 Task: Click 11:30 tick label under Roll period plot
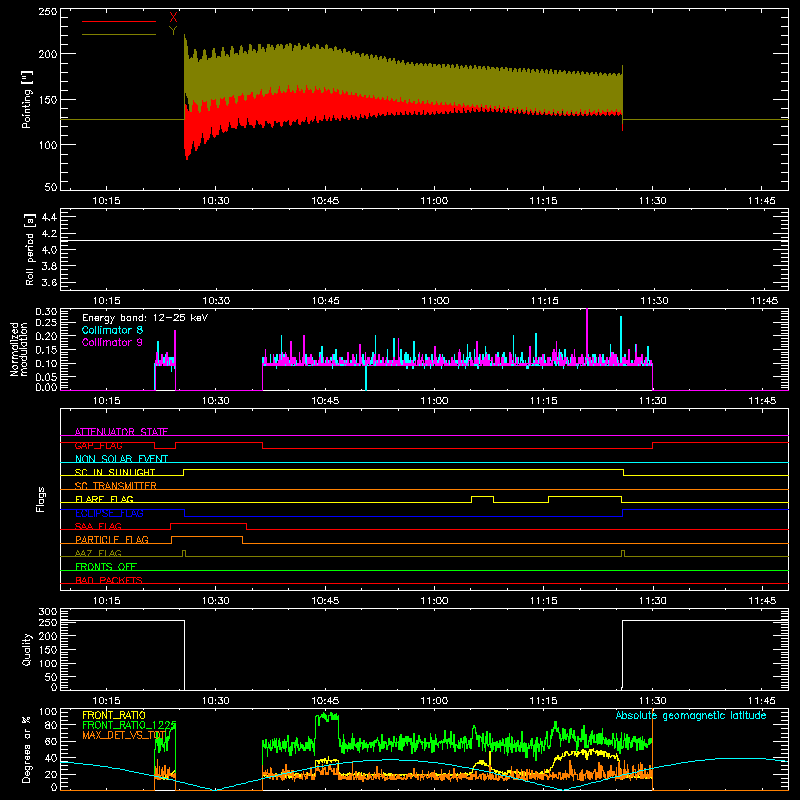pyautogui.click(x=654, y=301)
